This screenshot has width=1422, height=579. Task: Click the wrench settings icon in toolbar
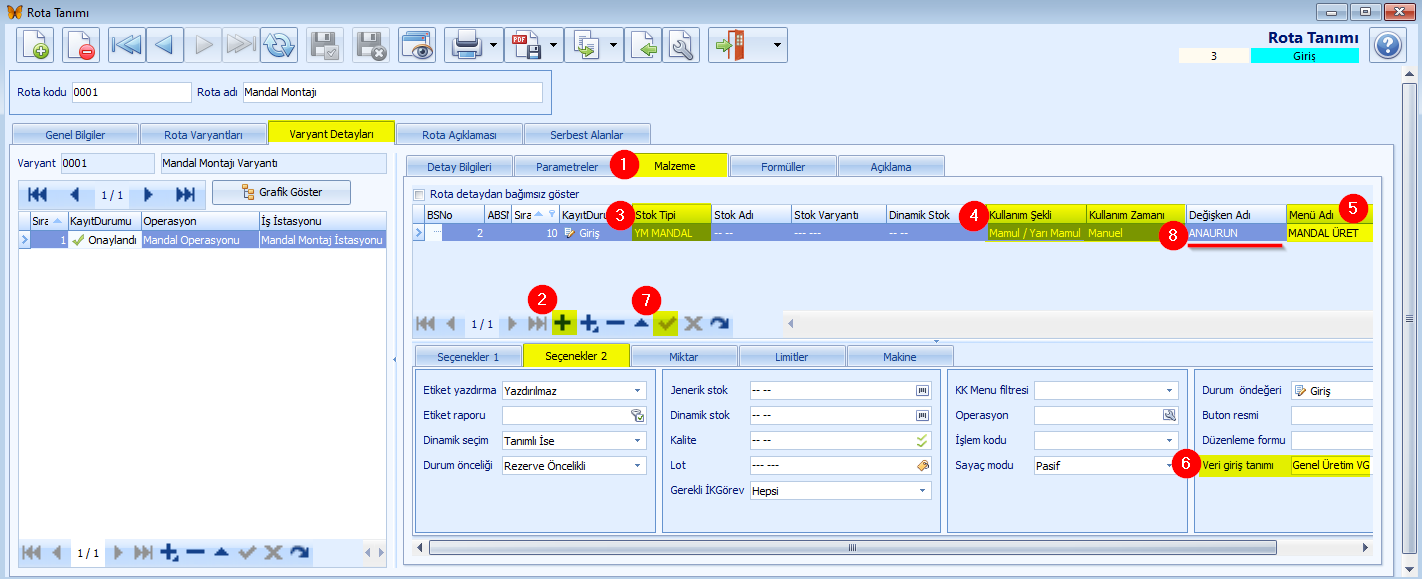pyautogui.click(x=682, y=45)
